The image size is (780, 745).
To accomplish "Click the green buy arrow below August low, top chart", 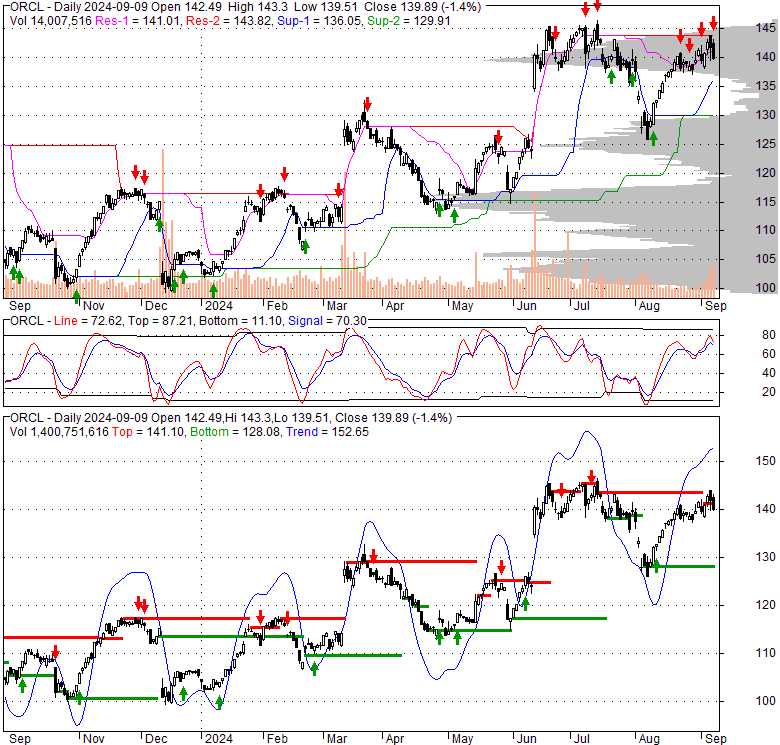I will (653, 139).
